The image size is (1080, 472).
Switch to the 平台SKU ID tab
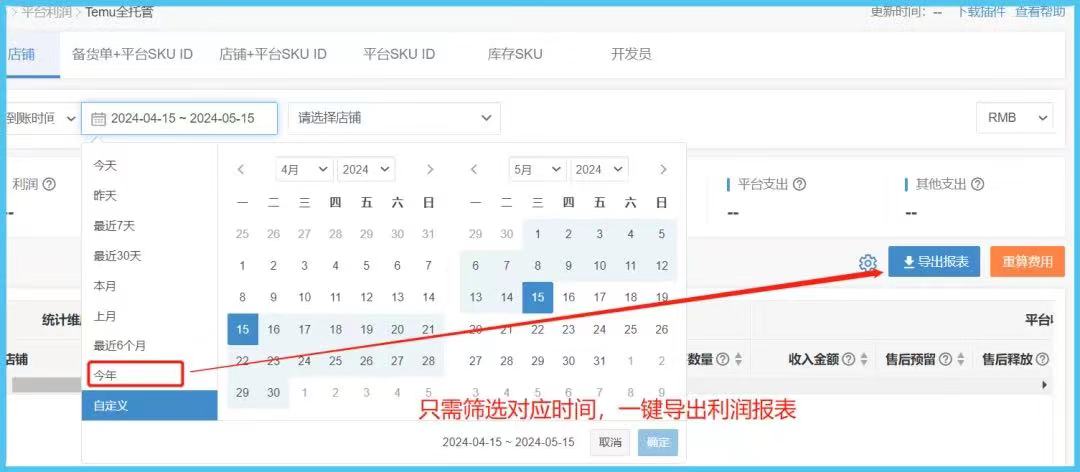tap(399, 54)
